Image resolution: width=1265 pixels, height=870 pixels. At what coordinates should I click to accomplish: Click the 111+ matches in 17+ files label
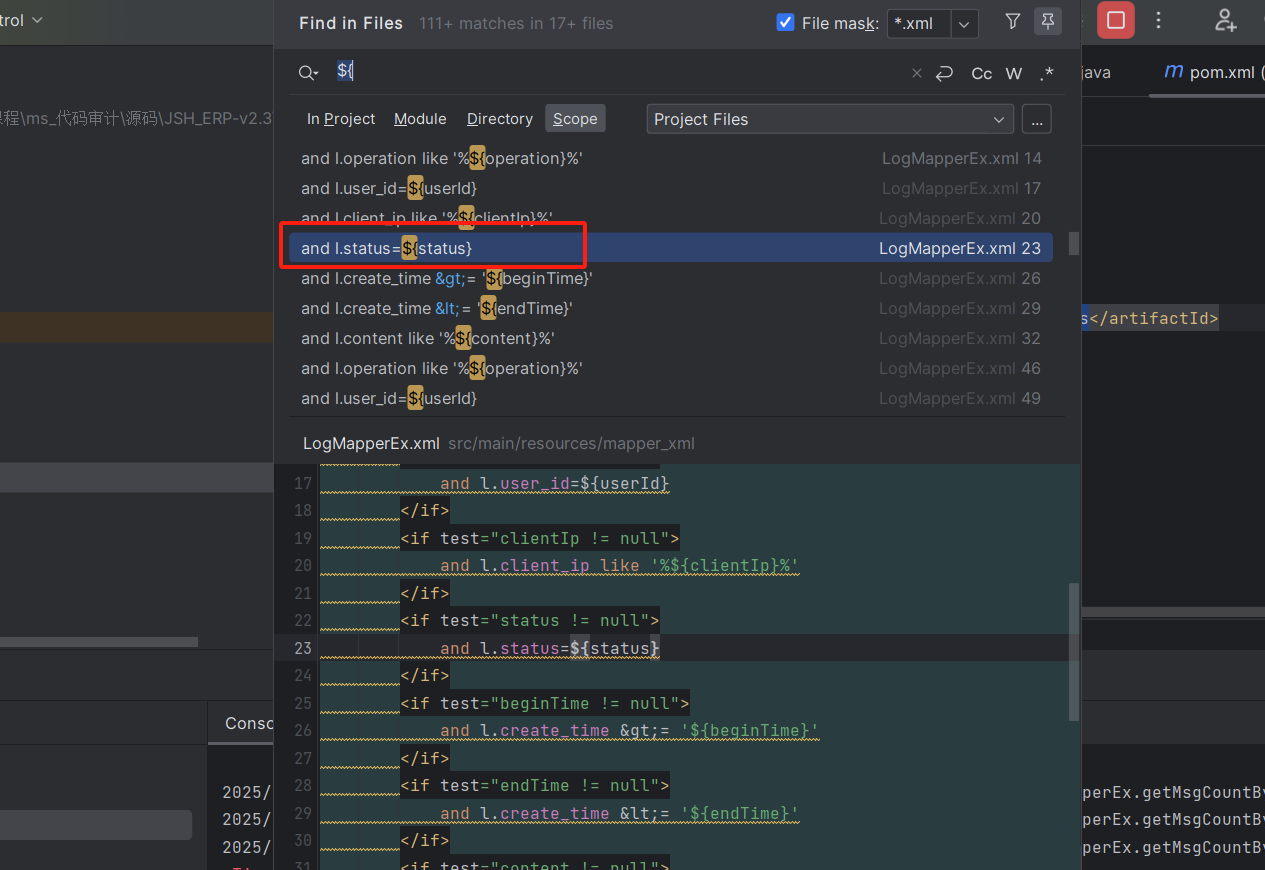516,23
